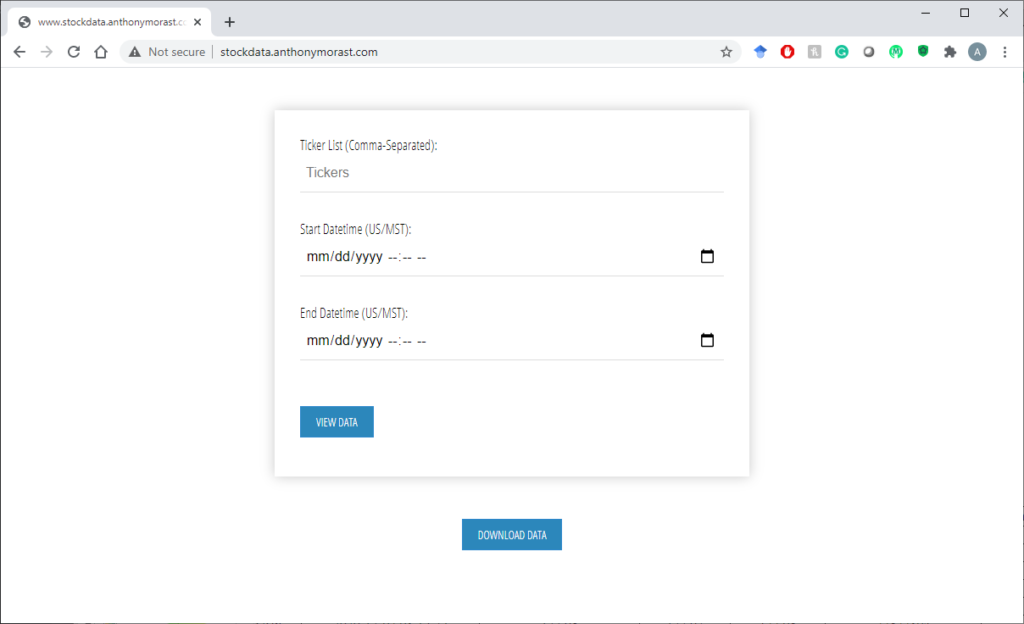Close the stockdata browser tab

[197, 22]
